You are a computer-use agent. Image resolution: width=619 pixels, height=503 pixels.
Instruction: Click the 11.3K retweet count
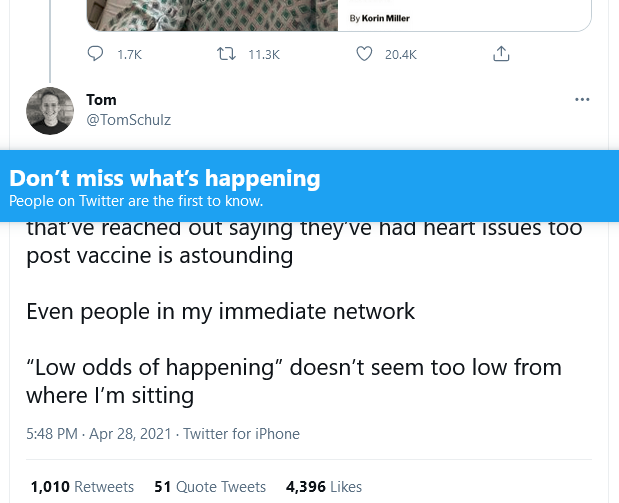click(263, 54)
